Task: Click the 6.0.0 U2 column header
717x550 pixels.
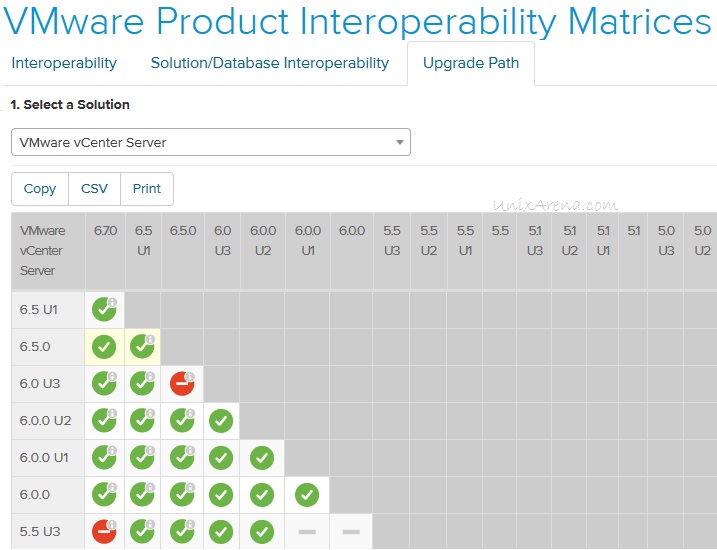Action: (x=263, y=251)
